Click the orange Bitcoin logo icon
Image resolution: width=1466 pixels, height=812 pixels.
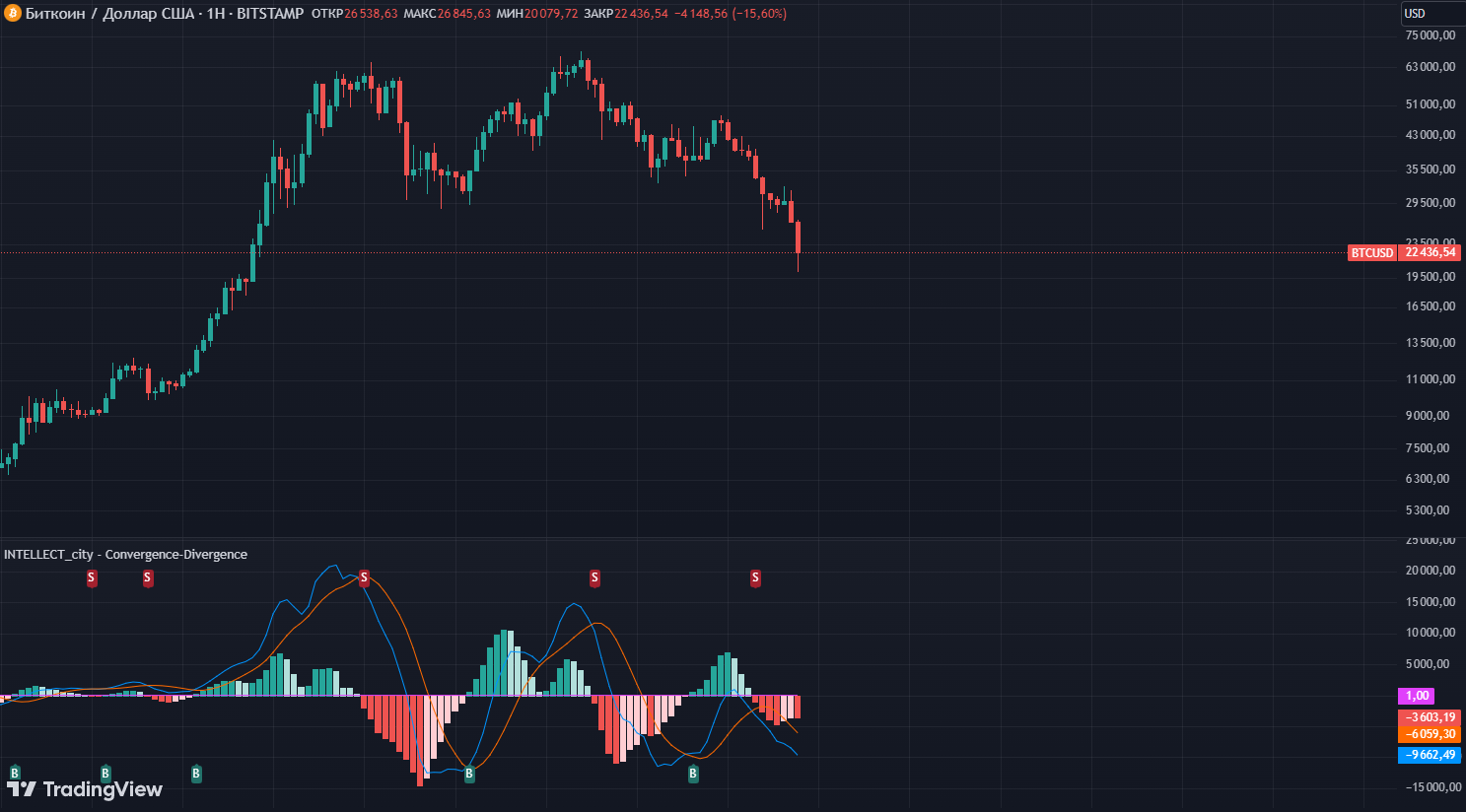coord(12,14)
